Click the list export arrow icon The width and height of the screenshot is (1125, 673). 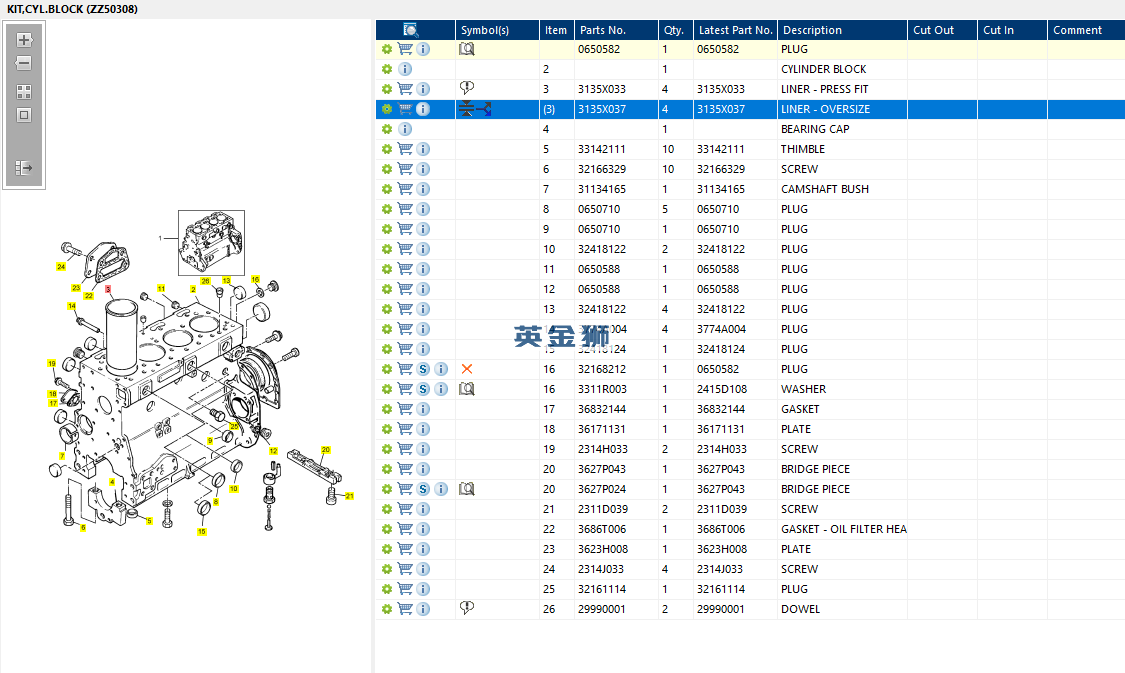(25, 168)
